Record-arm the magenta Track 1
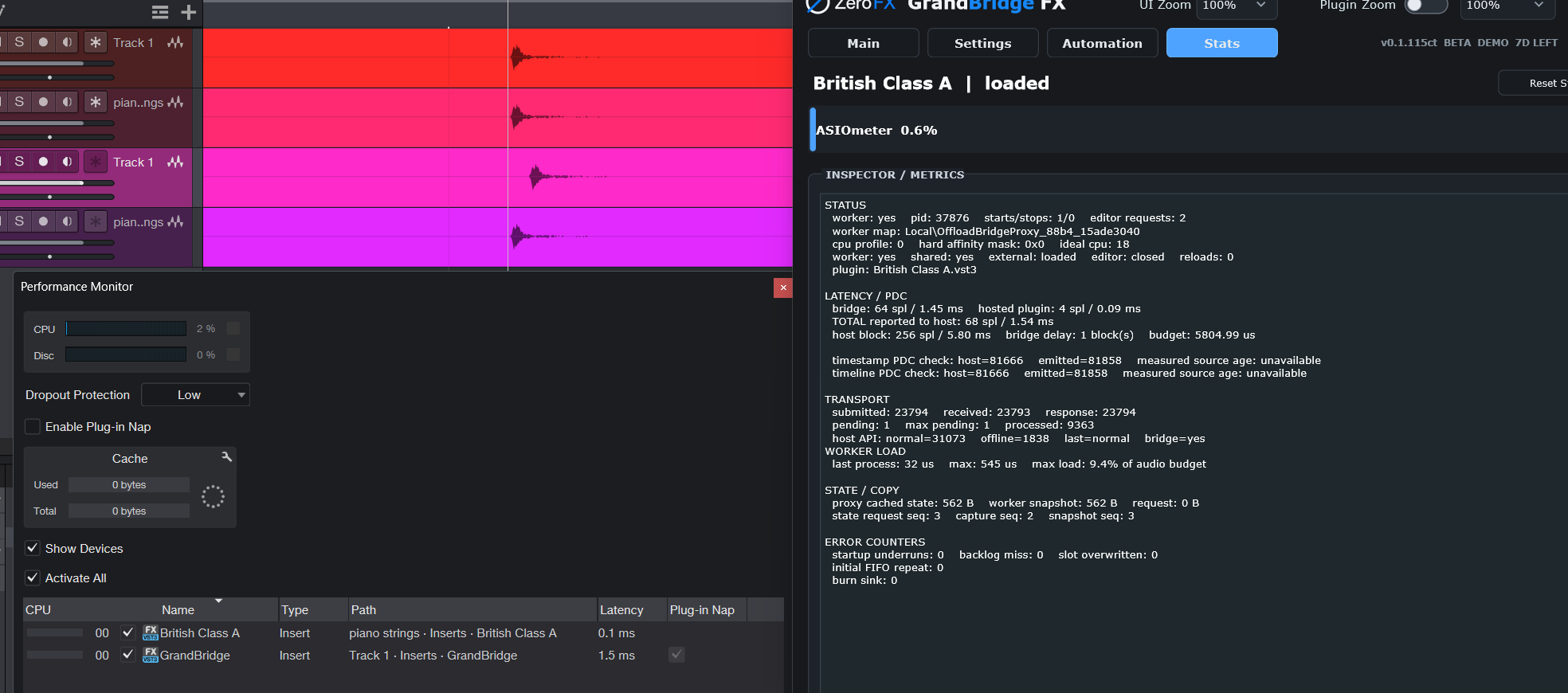 coord(43,162)
